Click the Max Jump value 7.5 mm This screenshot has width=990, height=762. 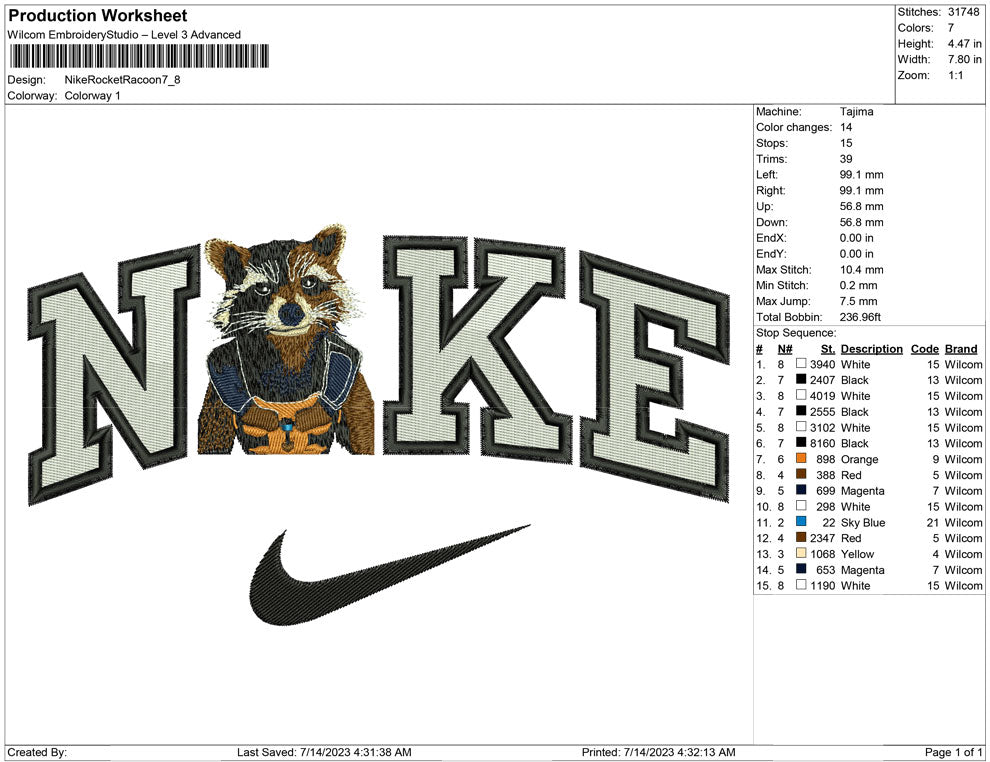pos(859,301)
